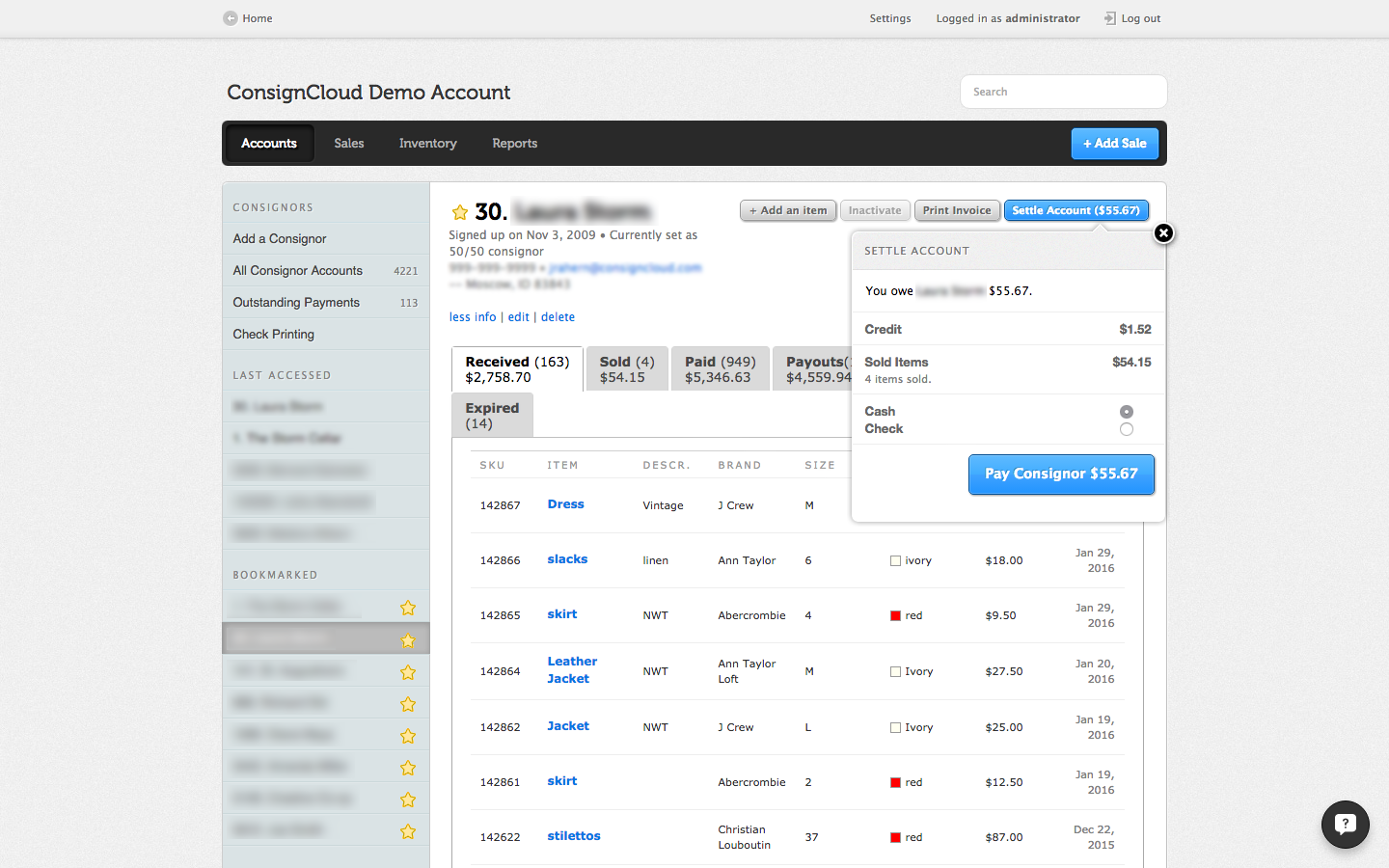1389x868 pixels.
Task: Select the Cash payment option
Action: click(1126, 412)
